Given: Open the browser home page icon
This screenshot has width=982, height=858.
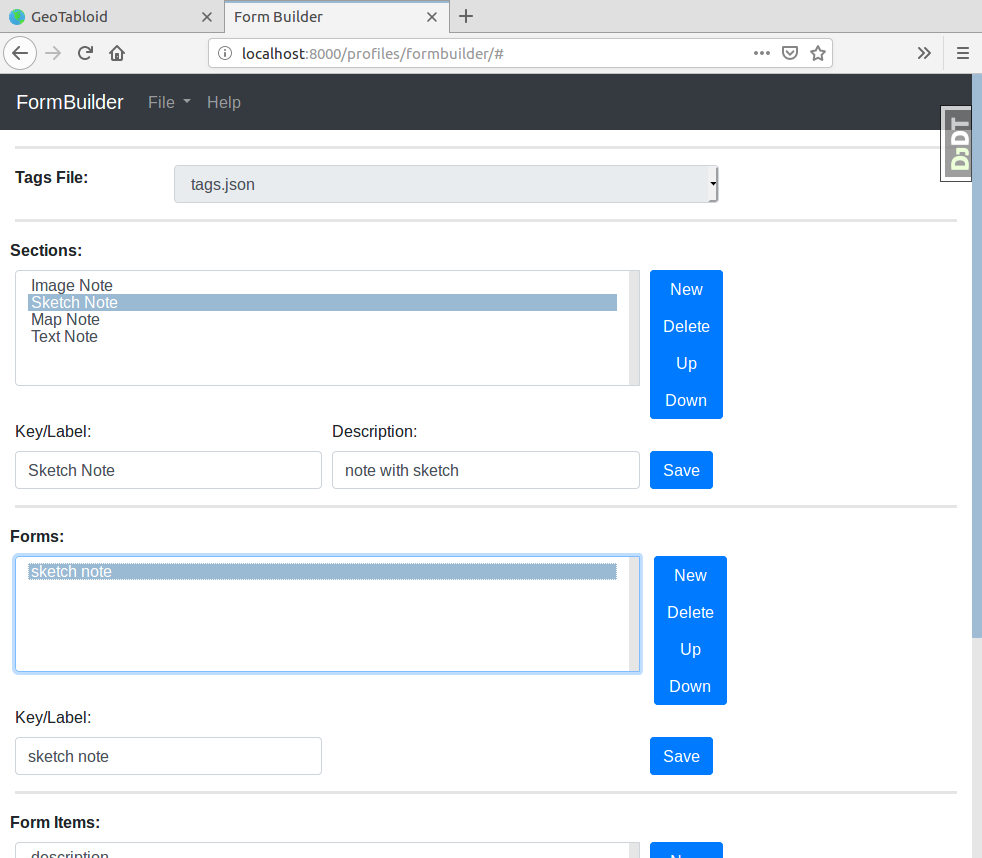Looking at the screenshot, I should pos(117,53).
